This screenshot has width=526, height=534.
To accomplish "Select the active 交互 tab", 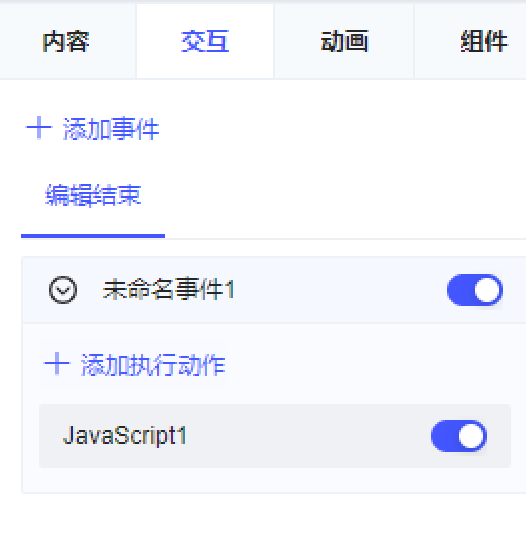I will click(x=205, y=42).
